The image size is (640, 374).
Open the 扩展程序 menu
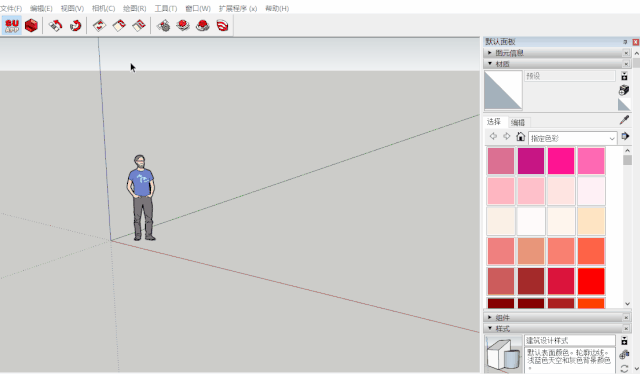click(x=238, y=8)
